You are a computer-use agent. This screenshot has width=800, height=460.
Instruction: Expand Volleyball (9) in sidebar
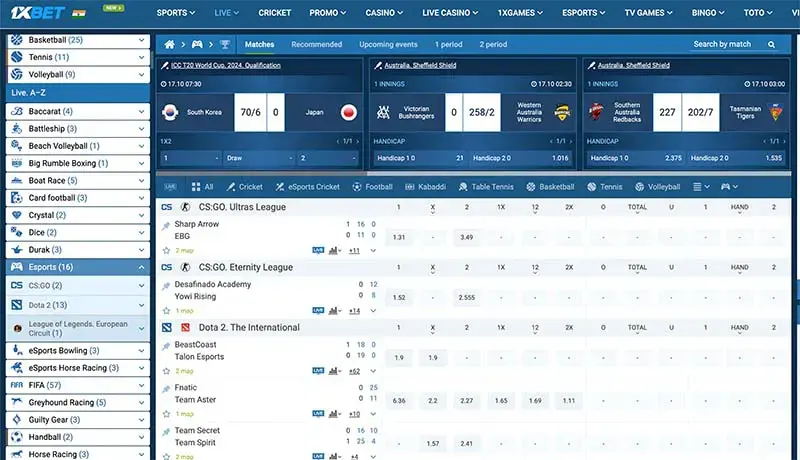(141, 74)
